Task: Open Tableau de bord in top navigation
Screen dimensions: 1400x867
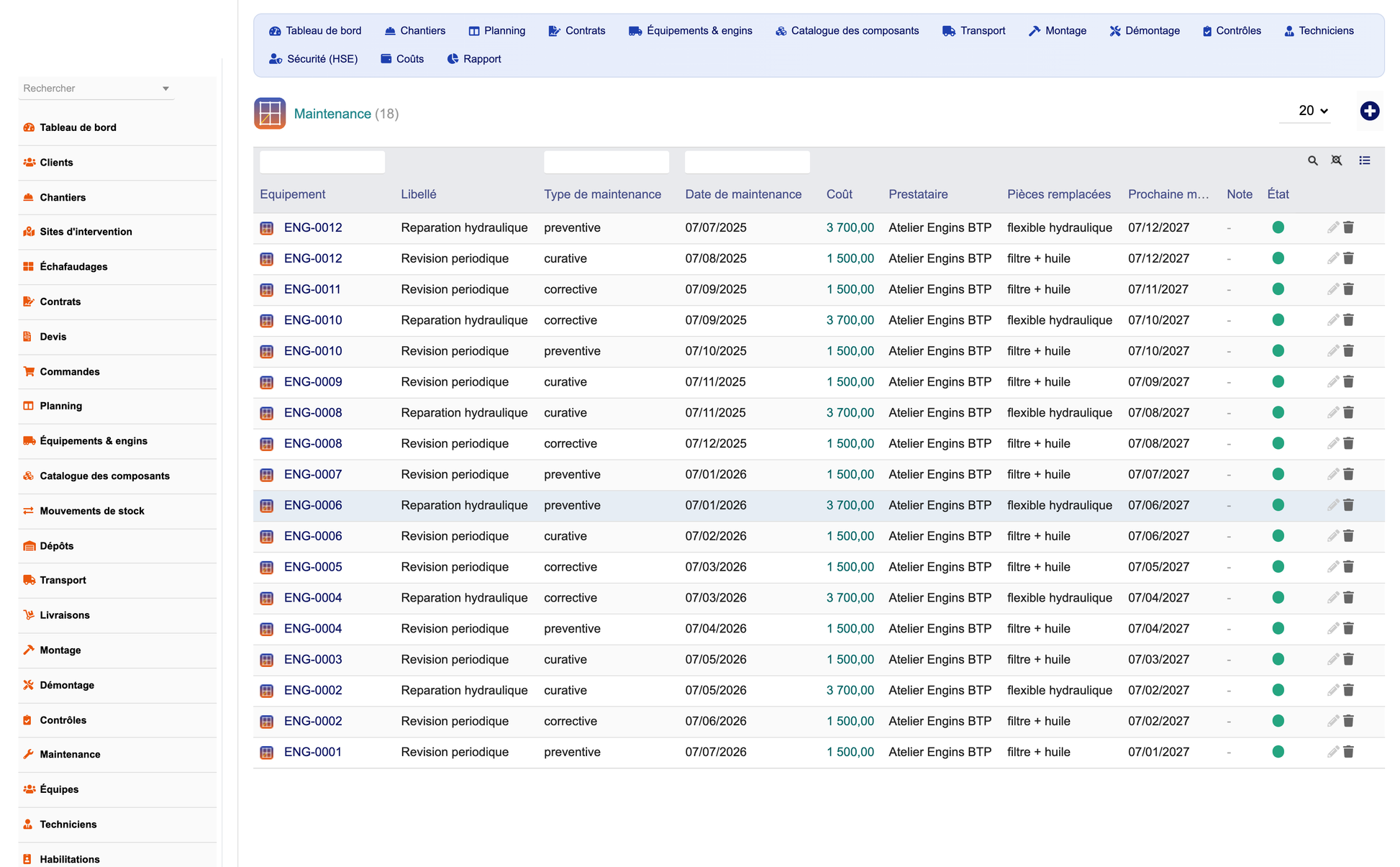Action: [315, 31]
